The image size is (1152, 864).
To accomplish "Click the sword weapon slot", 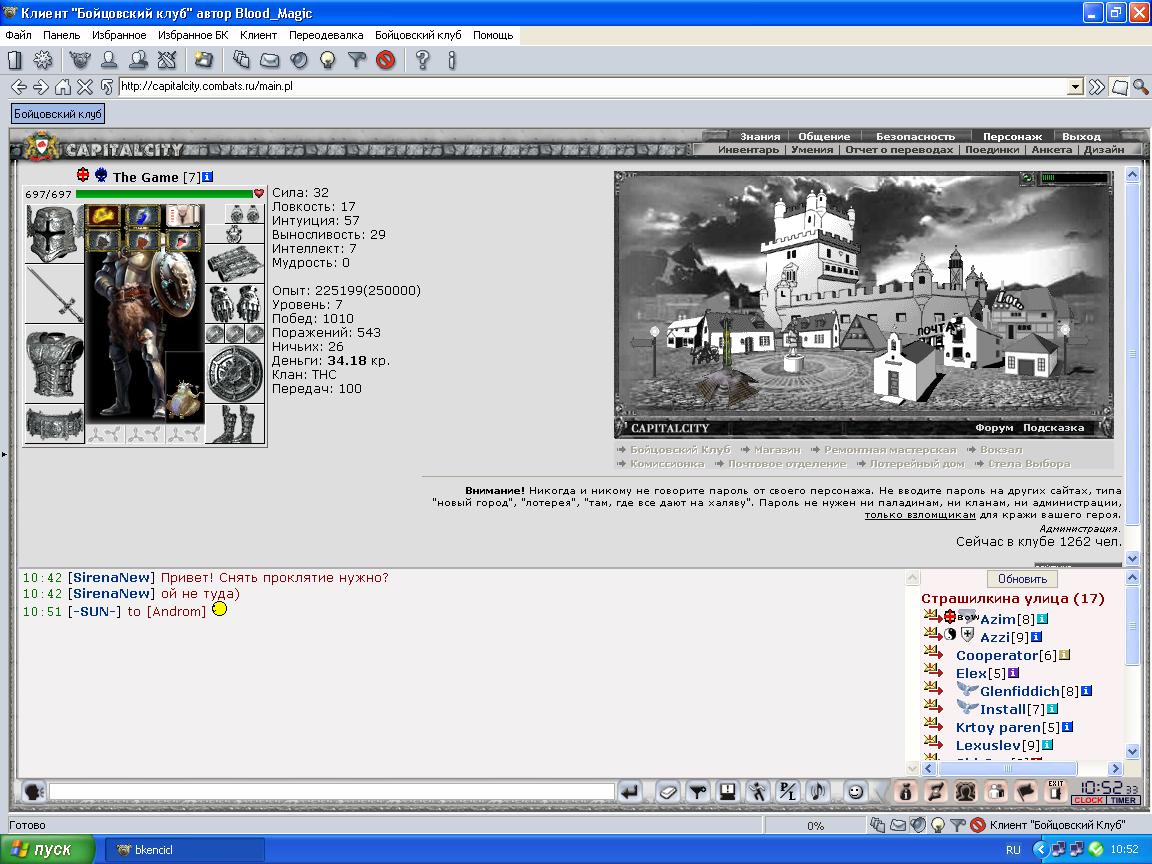I will [x=54, y=294].
